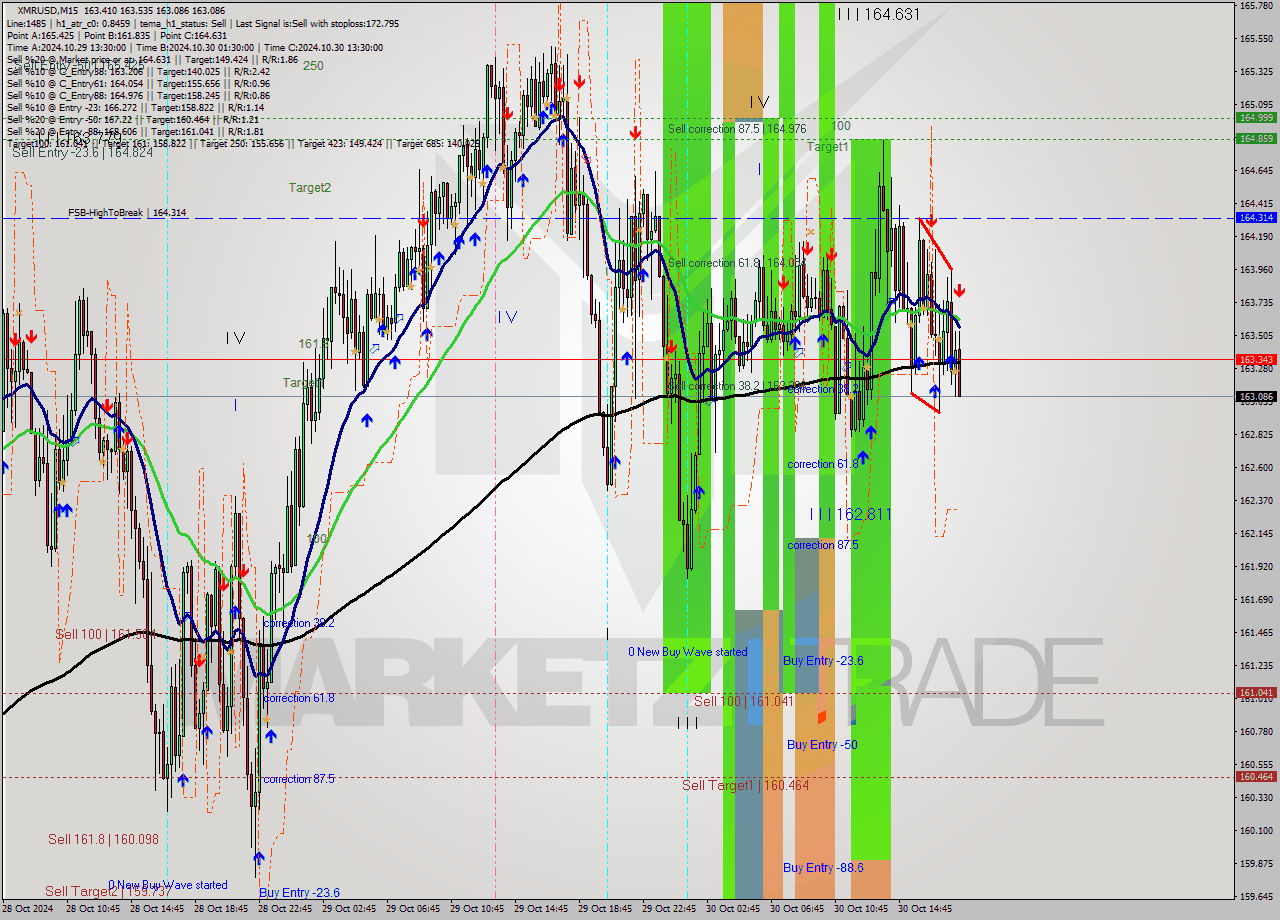1280x920 pixels.
Task: Click the '30 Oct 06:45' time axis label
Action: click(797, 909)
